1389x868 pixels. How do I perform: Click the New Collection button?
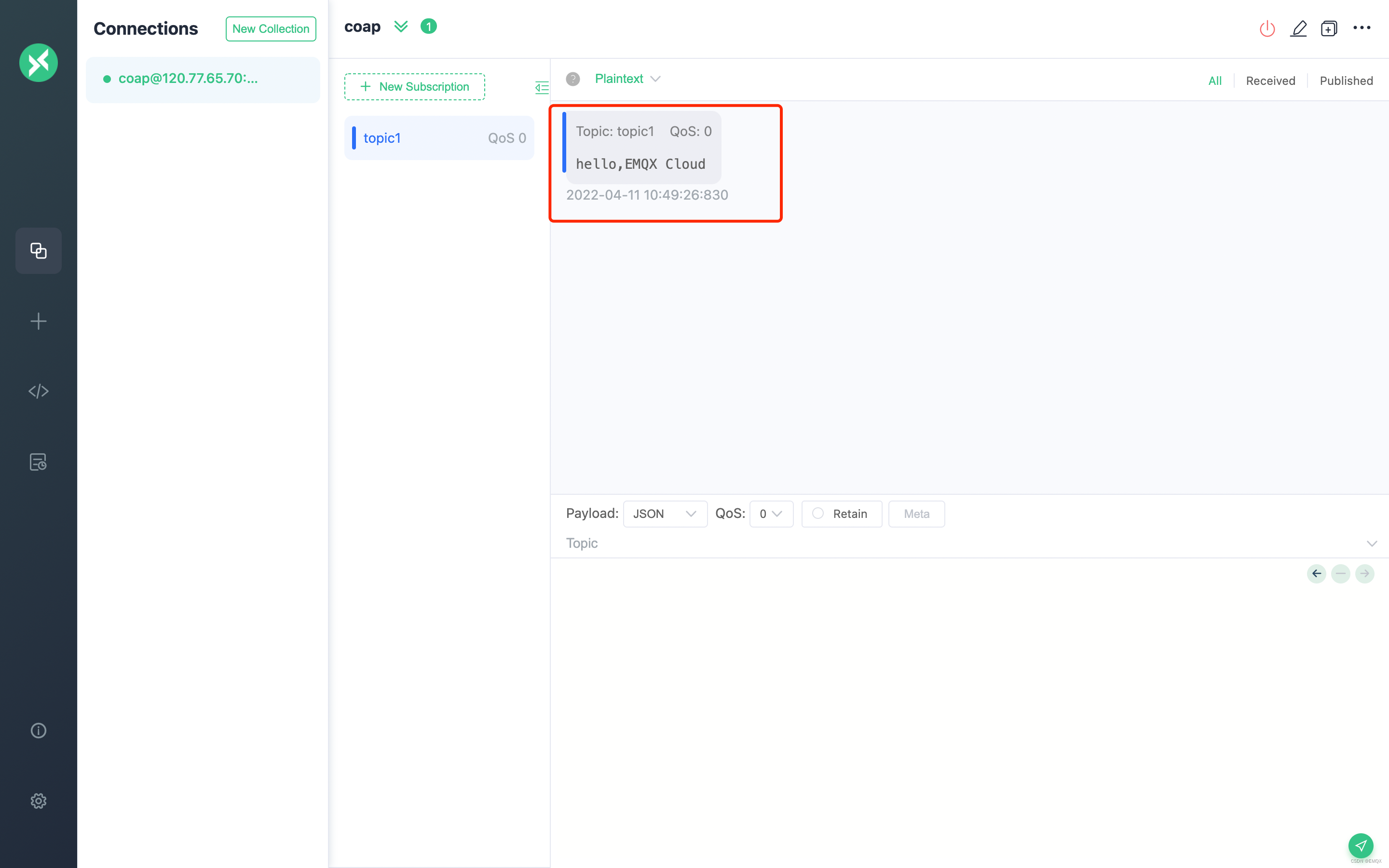[x=270, y=28]
